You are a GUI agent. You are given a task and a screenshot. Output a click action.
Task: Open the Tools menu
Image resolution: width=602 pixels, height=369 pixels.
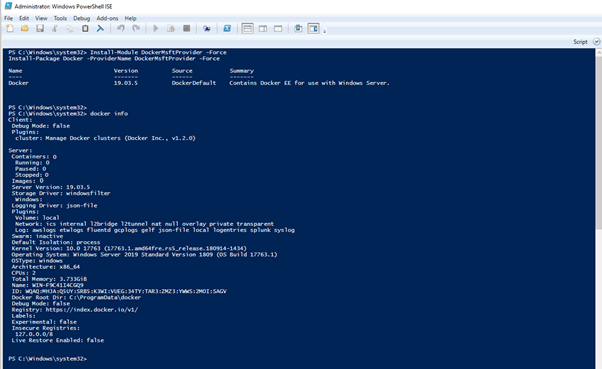tap(60, 18)
